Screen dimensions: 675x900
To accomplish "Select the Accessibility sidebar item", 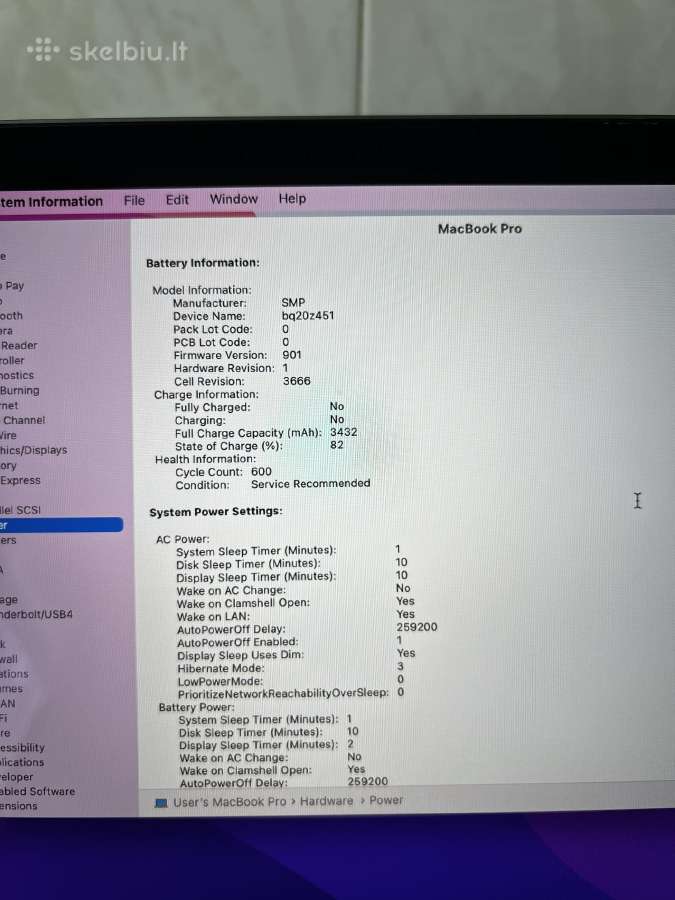I will [x=22, y=747].
